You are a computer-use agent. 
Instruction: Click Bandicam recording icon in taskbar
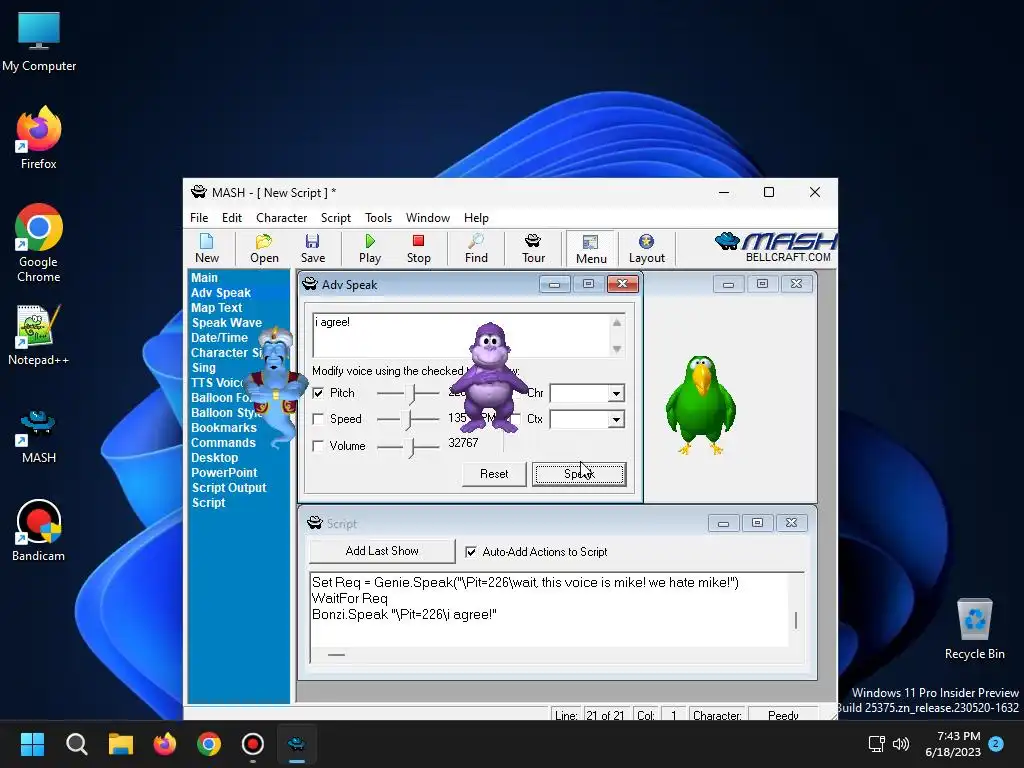(x=253, y=744)
